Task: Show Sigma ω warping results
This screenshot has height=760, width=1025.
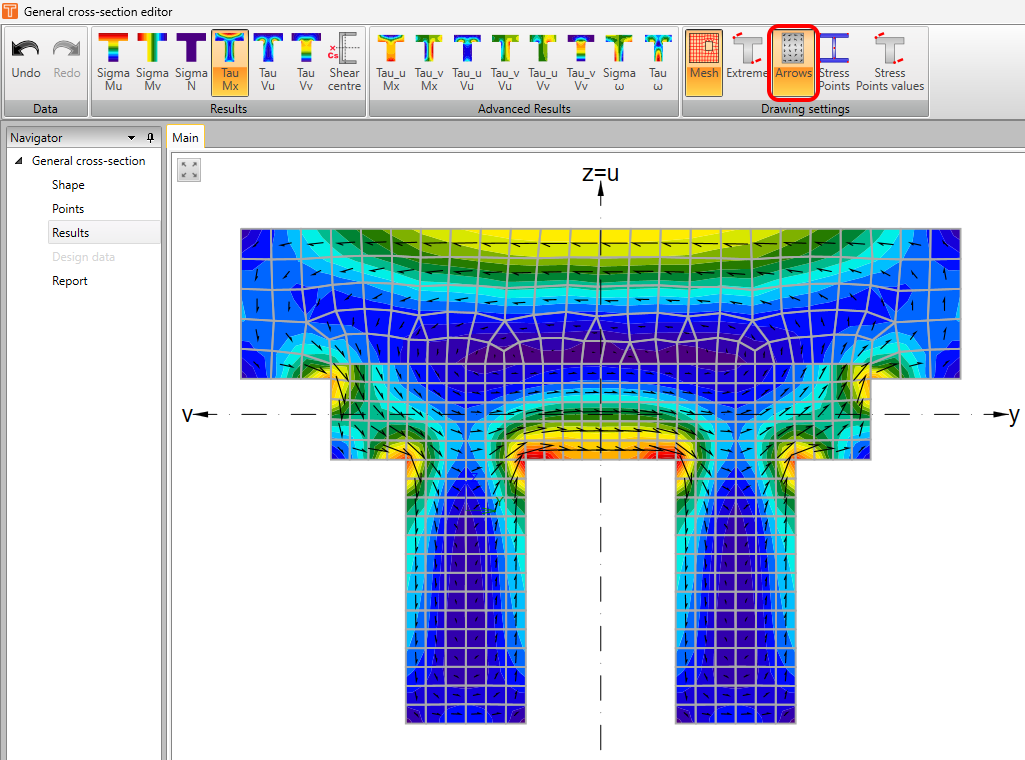Action: tap(619, 61)
